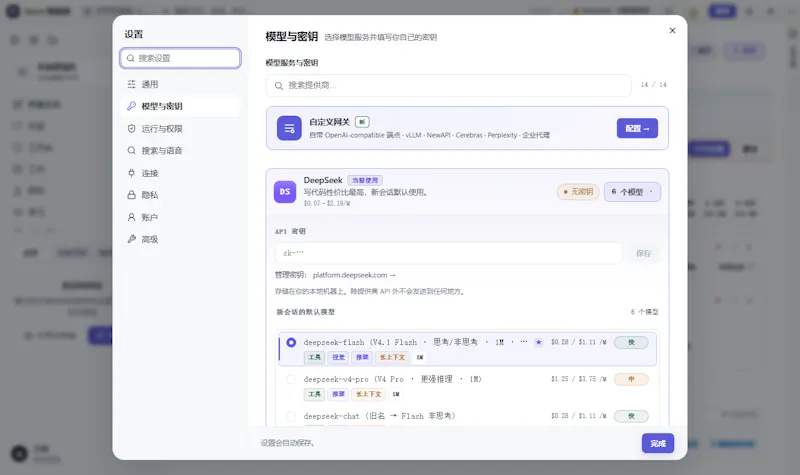Viewport: 800px width, 475px height.
Task: Go to the 连接 settings section
Action: coord(181,173)
